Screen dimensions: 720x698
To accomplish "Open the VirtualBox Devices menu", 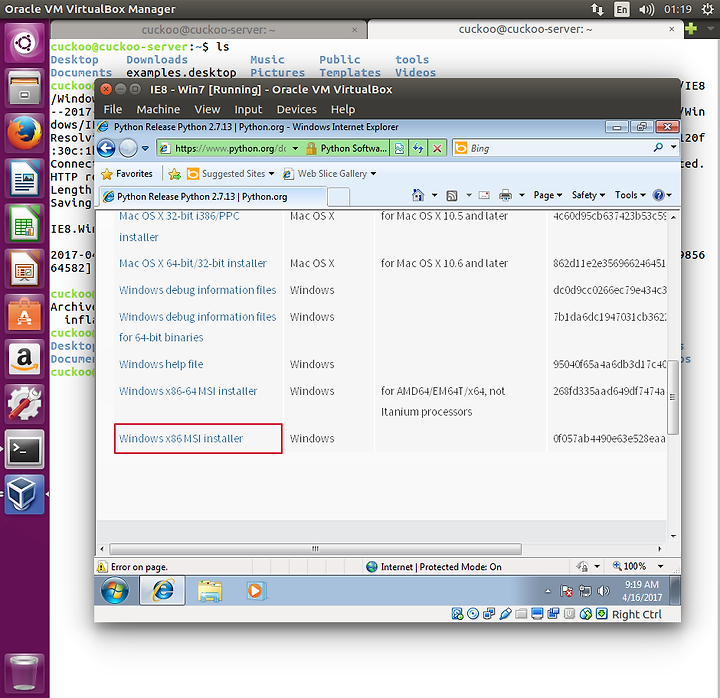I will click(x=297, y=109).
